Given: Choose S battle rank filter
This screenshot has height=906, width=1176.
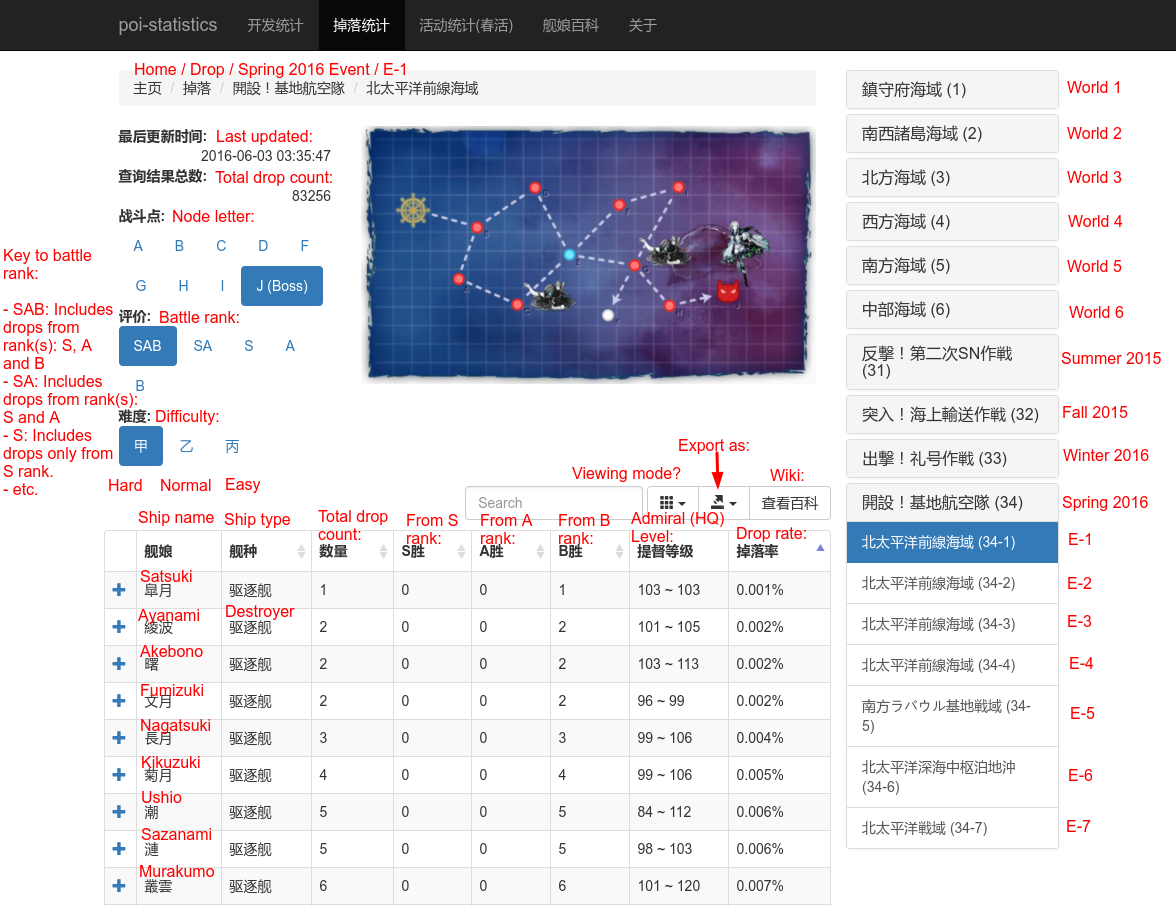Looking at the screenshot, I should [x=249, y=346].
